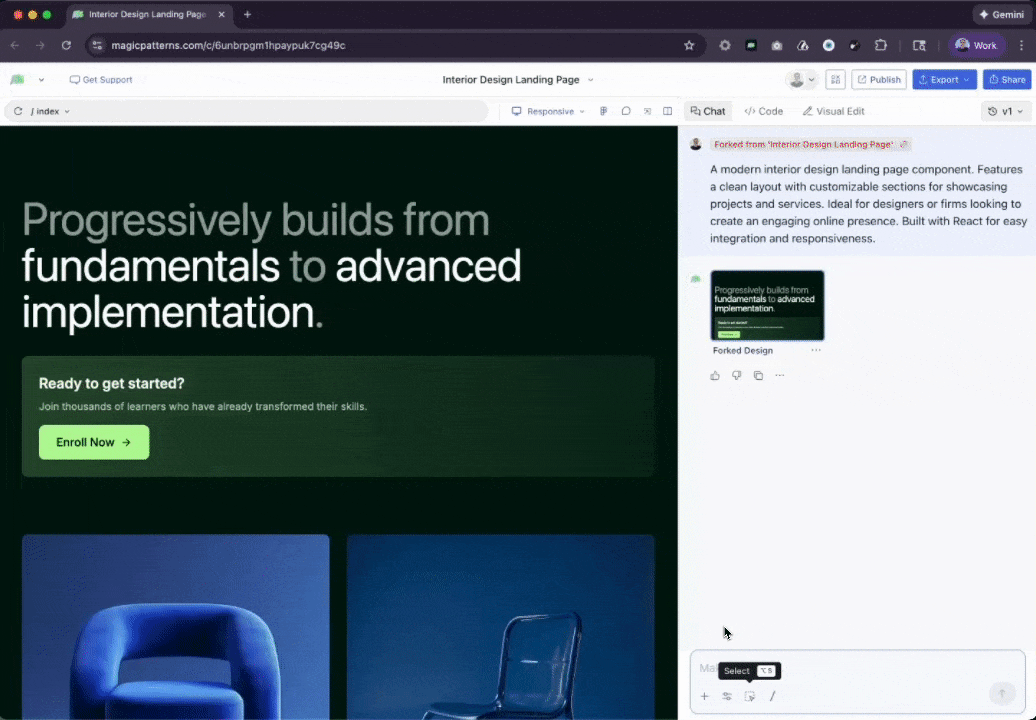Screen dimensions: 1036x720
Task: Click the slash command icon in chat input
Action: tap(772, 696)
